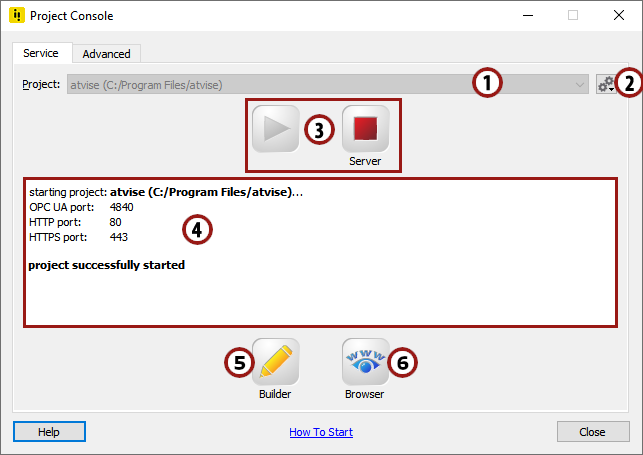Select the Service tab
Image resolution: width=643 pixels, height=455 pixels.
pos(41,53)
